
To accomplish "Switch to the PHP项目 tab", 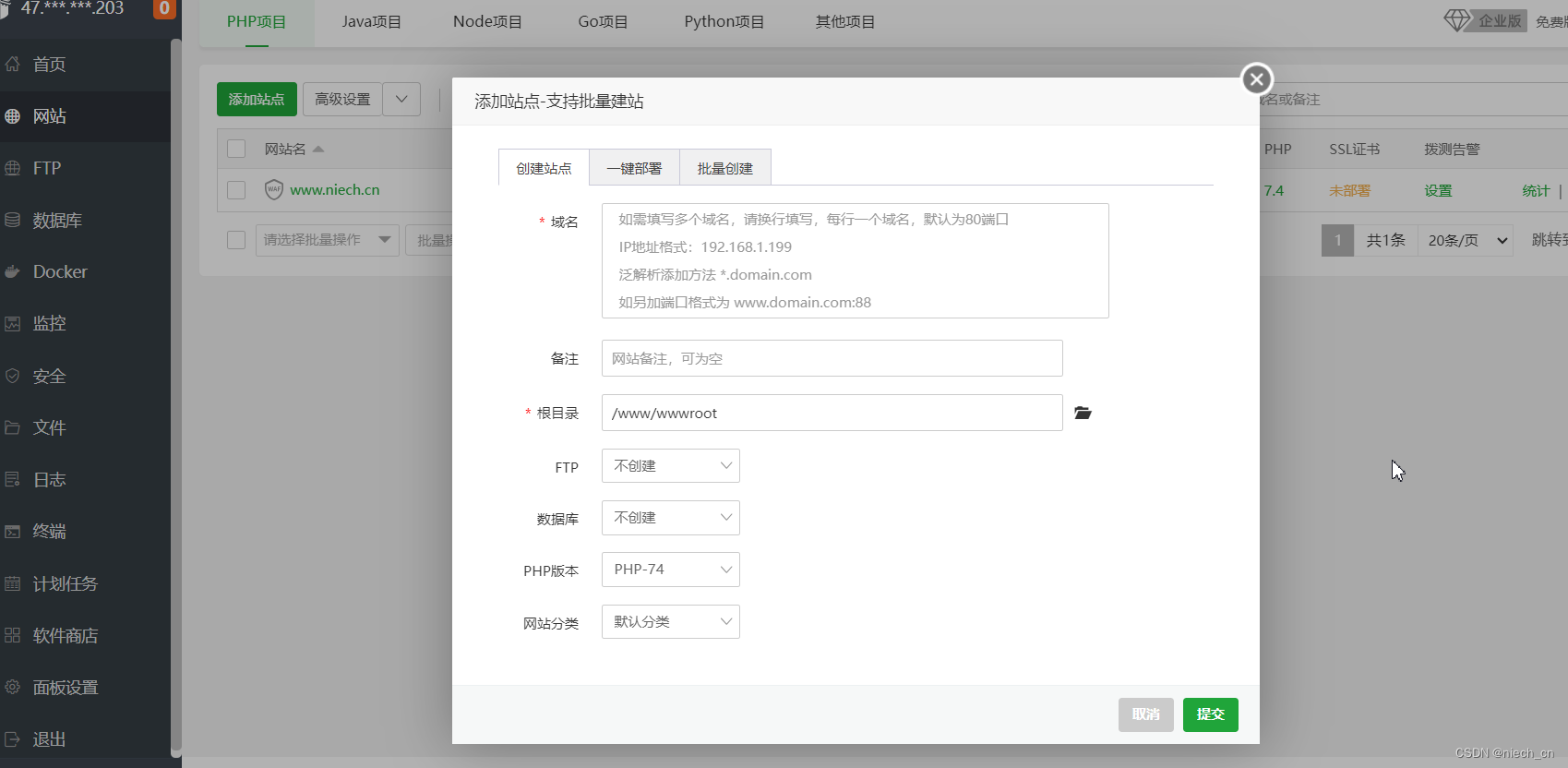I will (x=257, y=22).
